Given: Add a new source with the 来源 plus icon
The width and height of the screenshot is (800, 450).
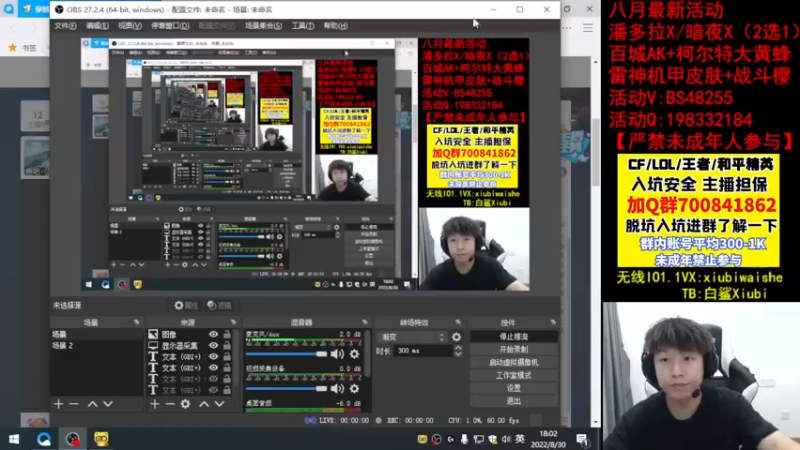Looking at the screenshot, I should tap(155, 404).
